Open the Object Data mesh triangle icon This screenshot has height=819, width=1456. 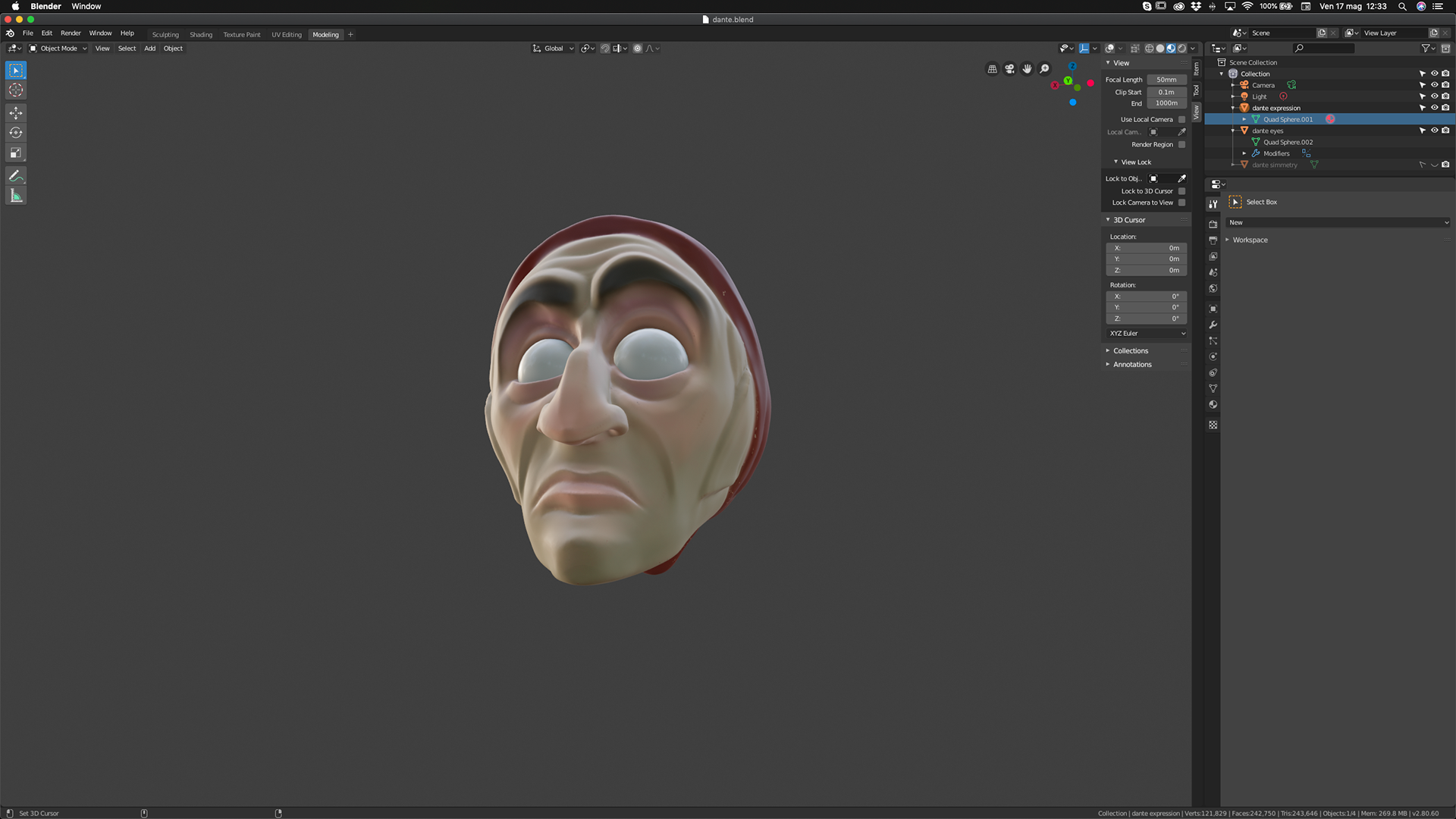coord(1213,388)
